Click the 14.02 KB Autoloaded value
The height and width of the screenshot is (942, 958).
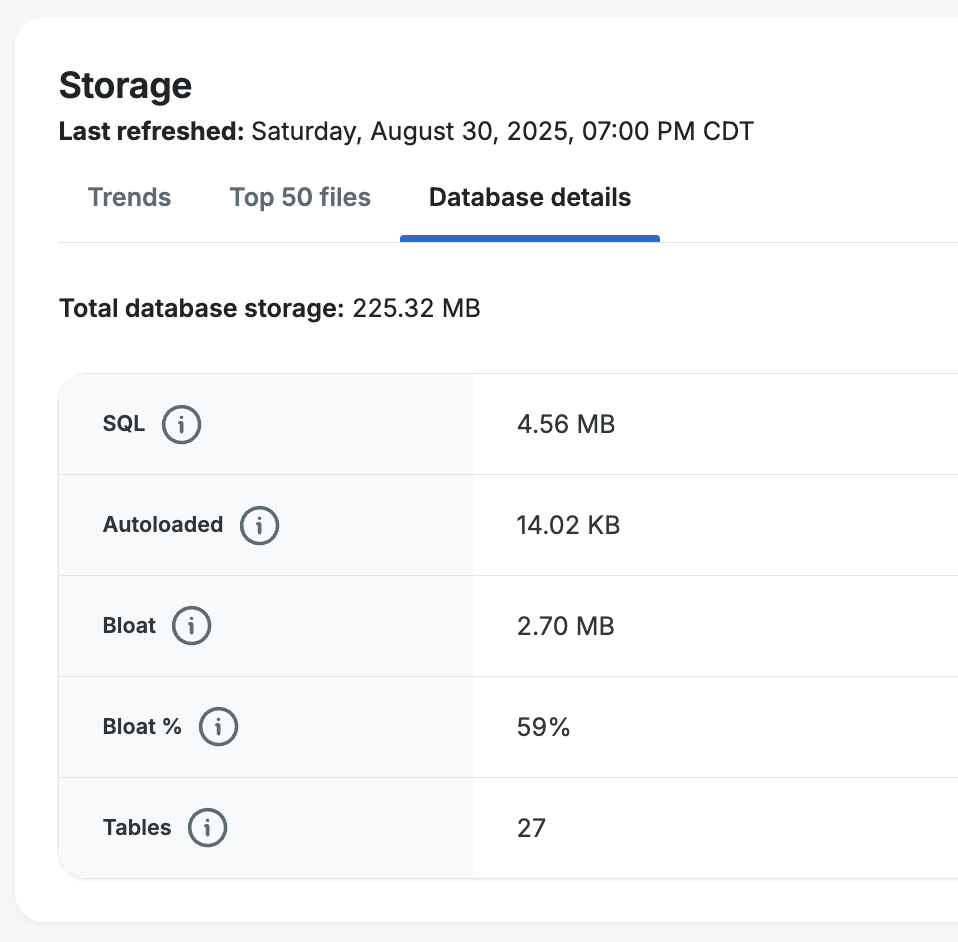(x=568, y=525)
